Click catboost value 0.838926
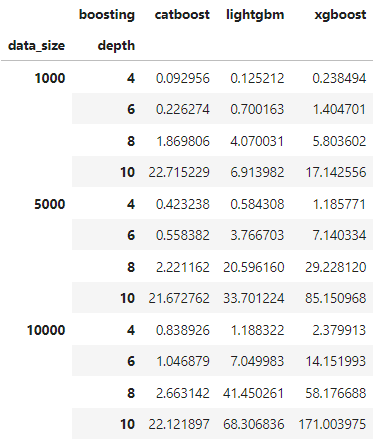The width and height of the screenshot is (376, 445). pos(183,330)
